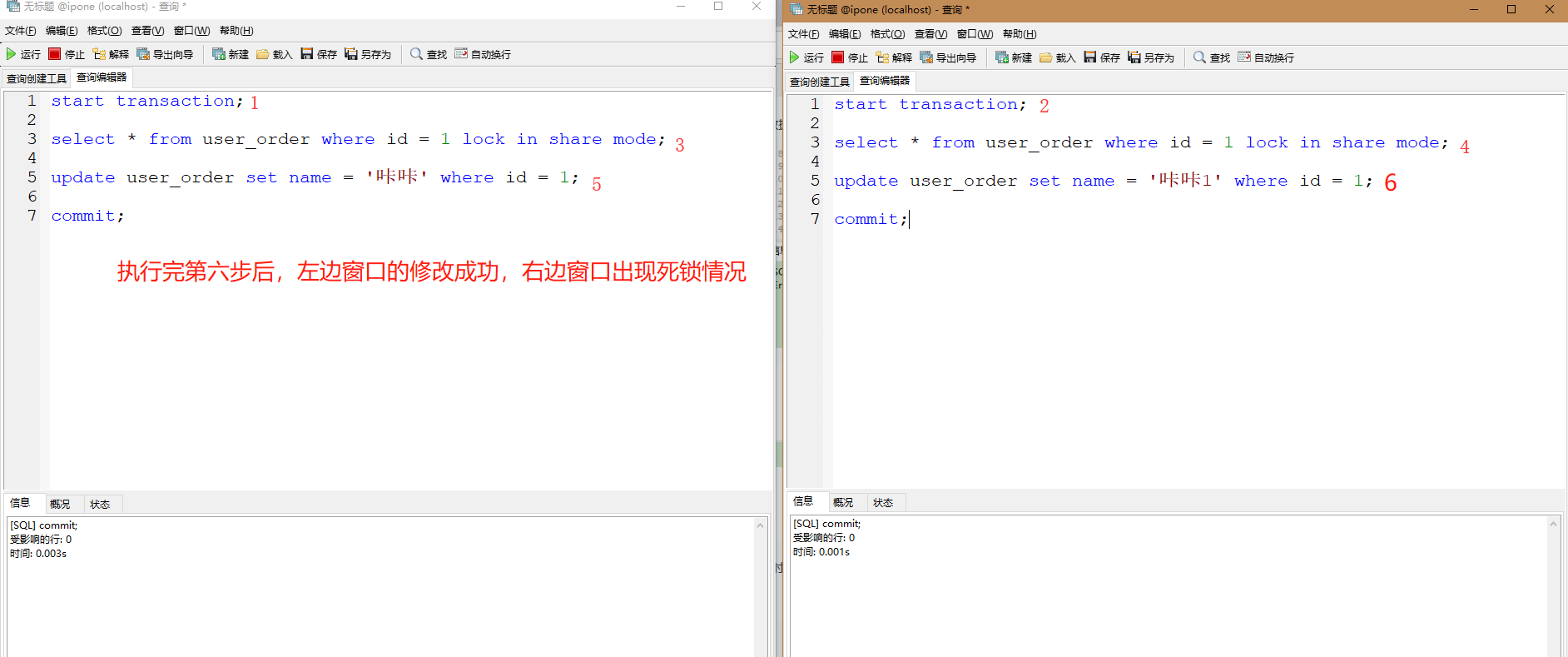Close the right query window

click(x=1550, y=9)
